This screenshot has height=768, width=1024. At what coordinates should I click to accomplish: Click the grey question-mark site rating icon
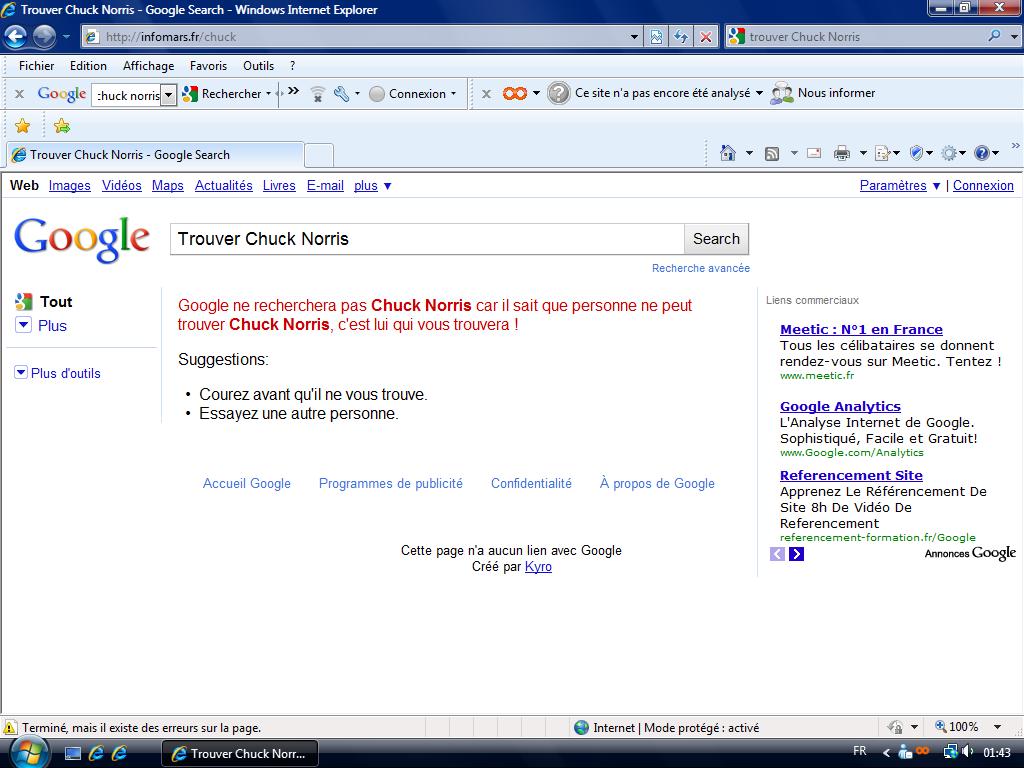tap(558, 93)
